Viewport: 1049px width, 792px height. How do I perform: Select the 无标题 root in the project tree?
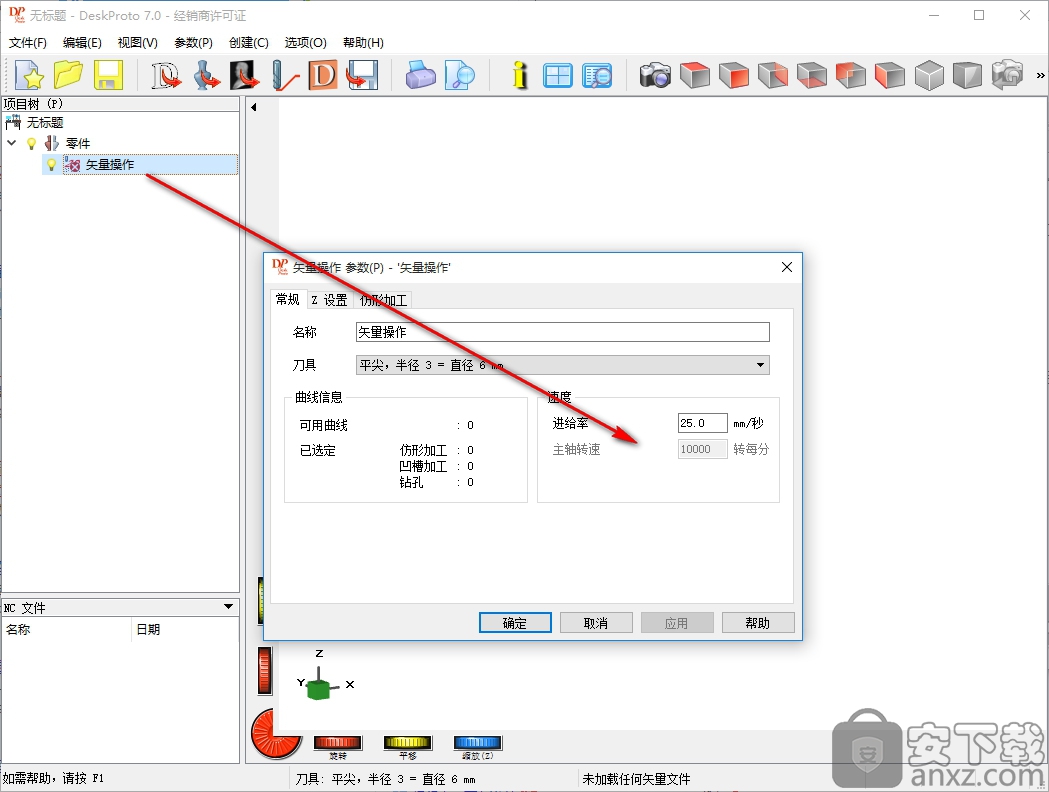pos(45,122)
